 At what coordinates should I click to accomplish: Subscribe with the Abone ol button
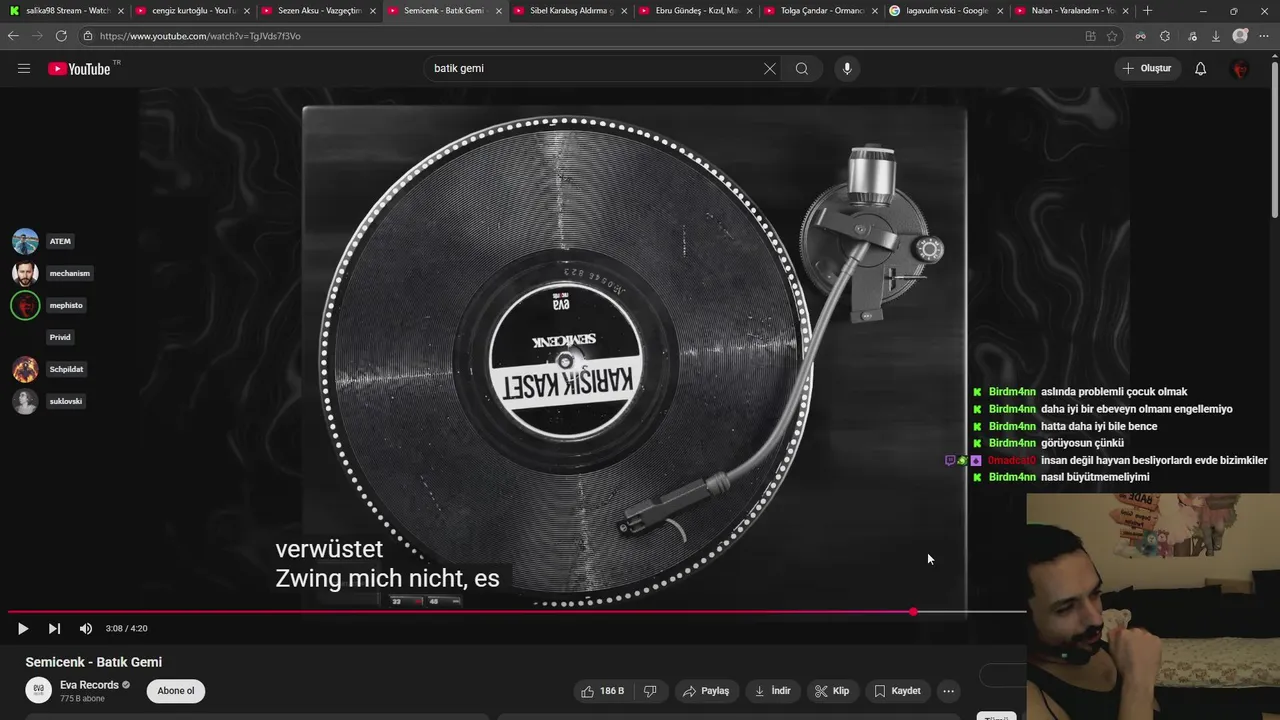[x=176, y=691]
